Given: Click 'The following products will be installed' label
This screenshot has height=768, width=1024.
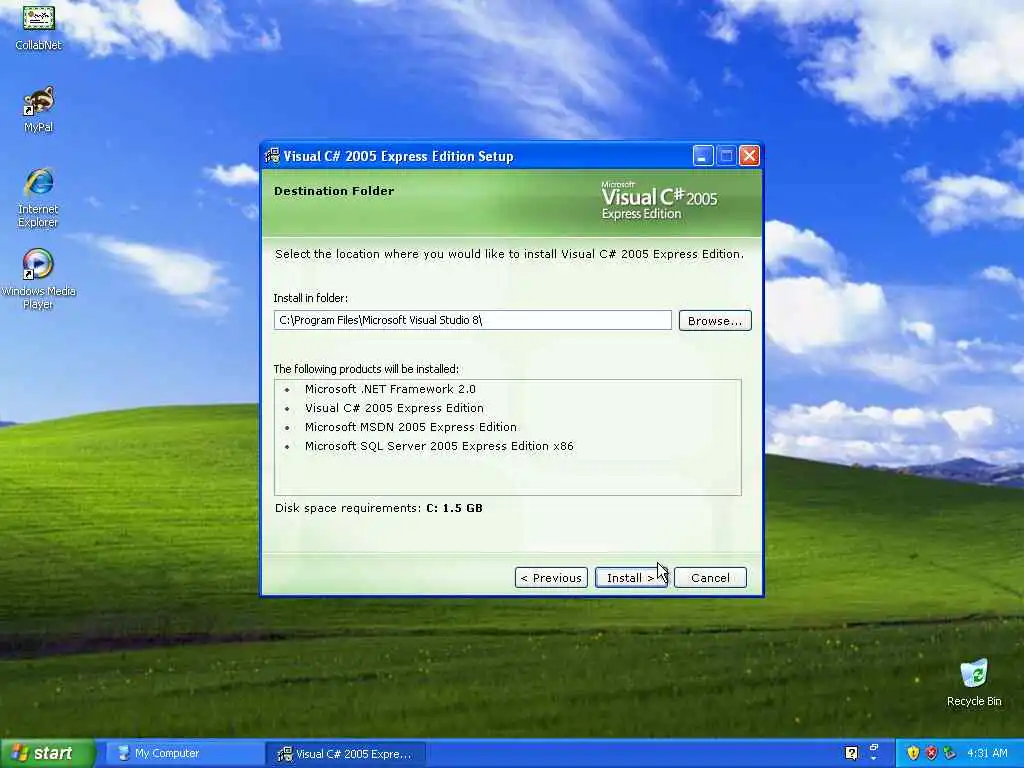Looking at the screenshot, I should [366, 370].
